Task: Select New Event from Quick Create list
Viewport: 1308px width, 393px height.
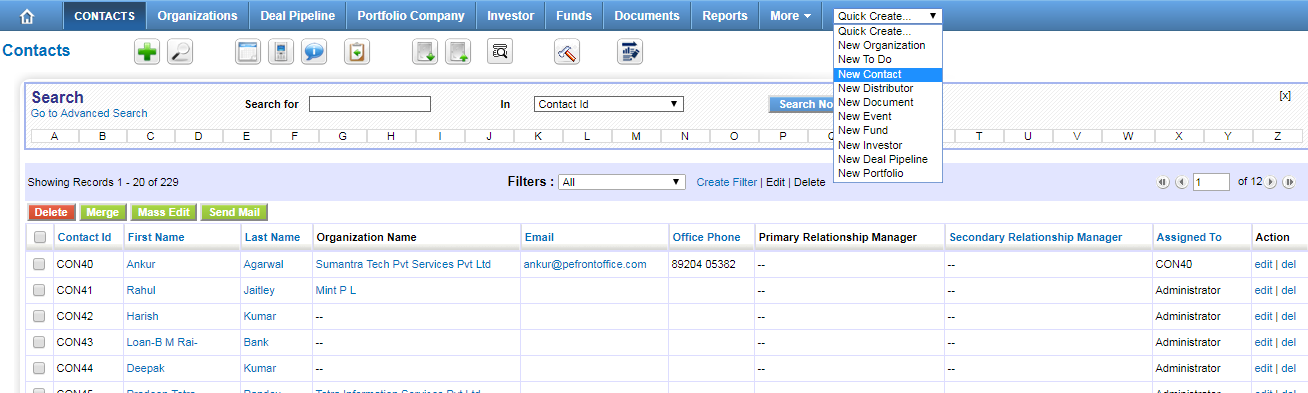Action: pyautogui.click(x=888, y=116)
